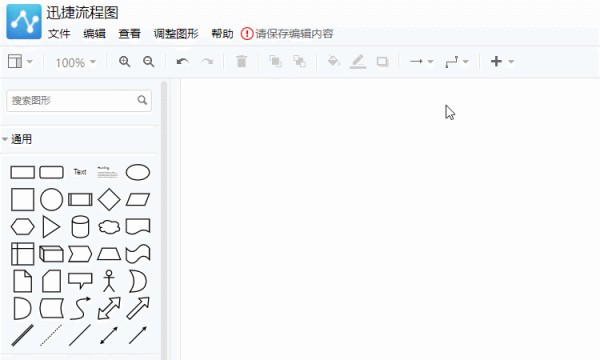Select the heading textbox shape
This screenshot has width=600, height=360.
(x=107, y=172)
